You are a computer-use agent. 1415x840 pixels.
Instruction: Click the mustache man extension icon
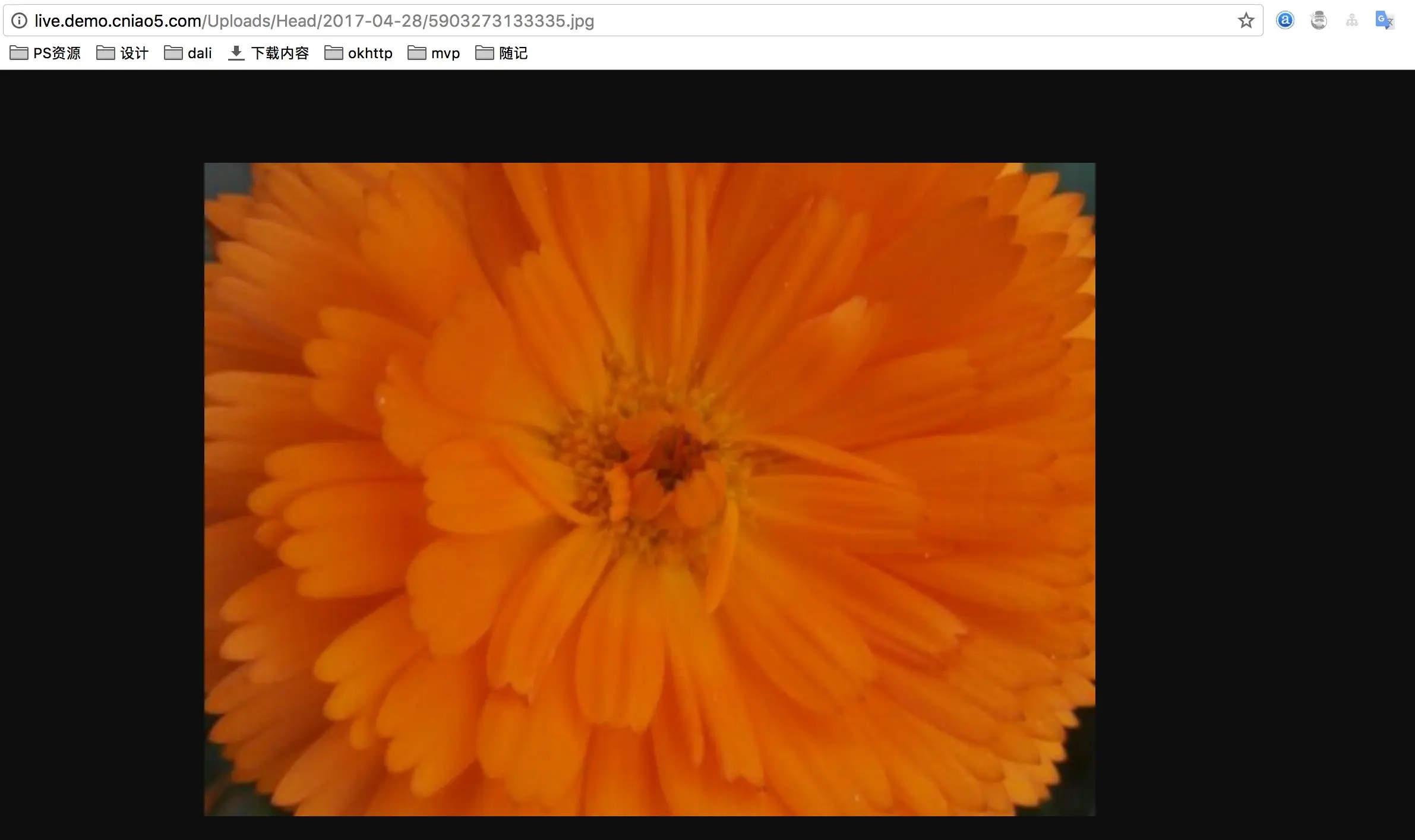1318,21
